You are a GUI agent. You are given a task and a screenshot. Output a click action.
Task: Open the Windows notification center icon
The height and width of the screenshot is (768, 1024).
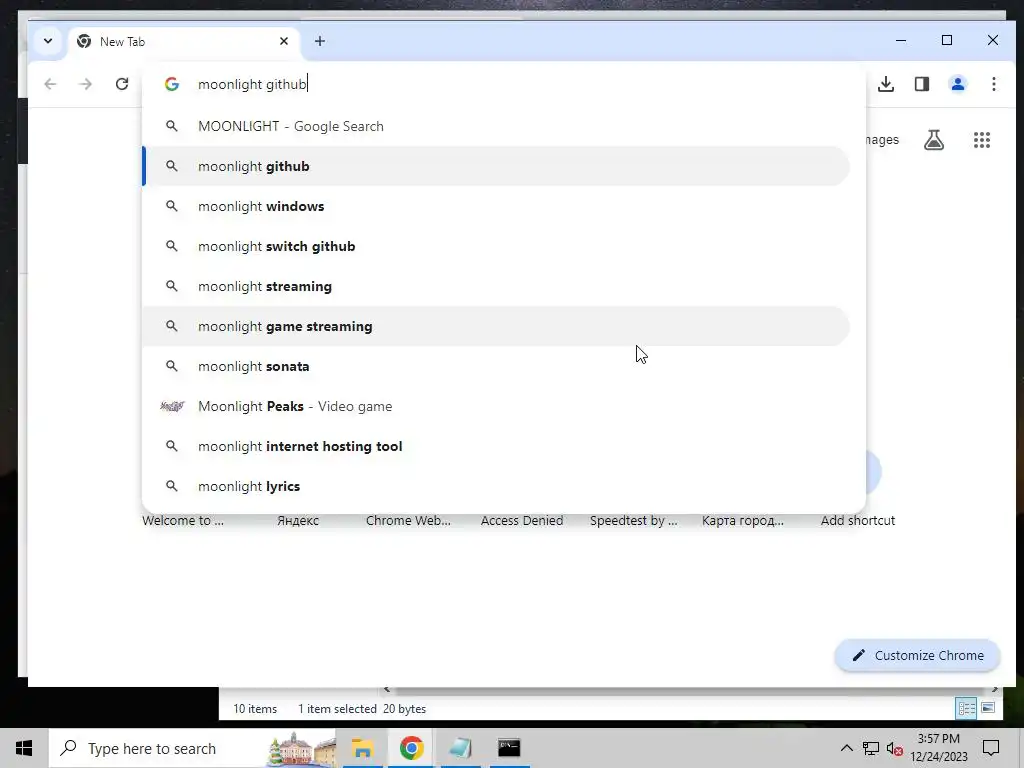click(x=991, y=748)
